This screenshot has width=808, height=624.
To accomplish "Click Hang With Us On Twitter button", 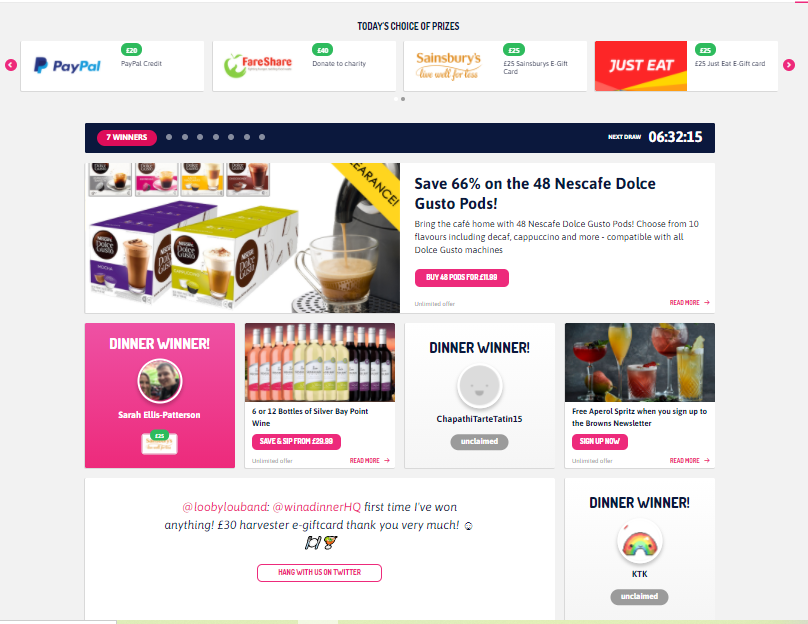I will [319, 572].
